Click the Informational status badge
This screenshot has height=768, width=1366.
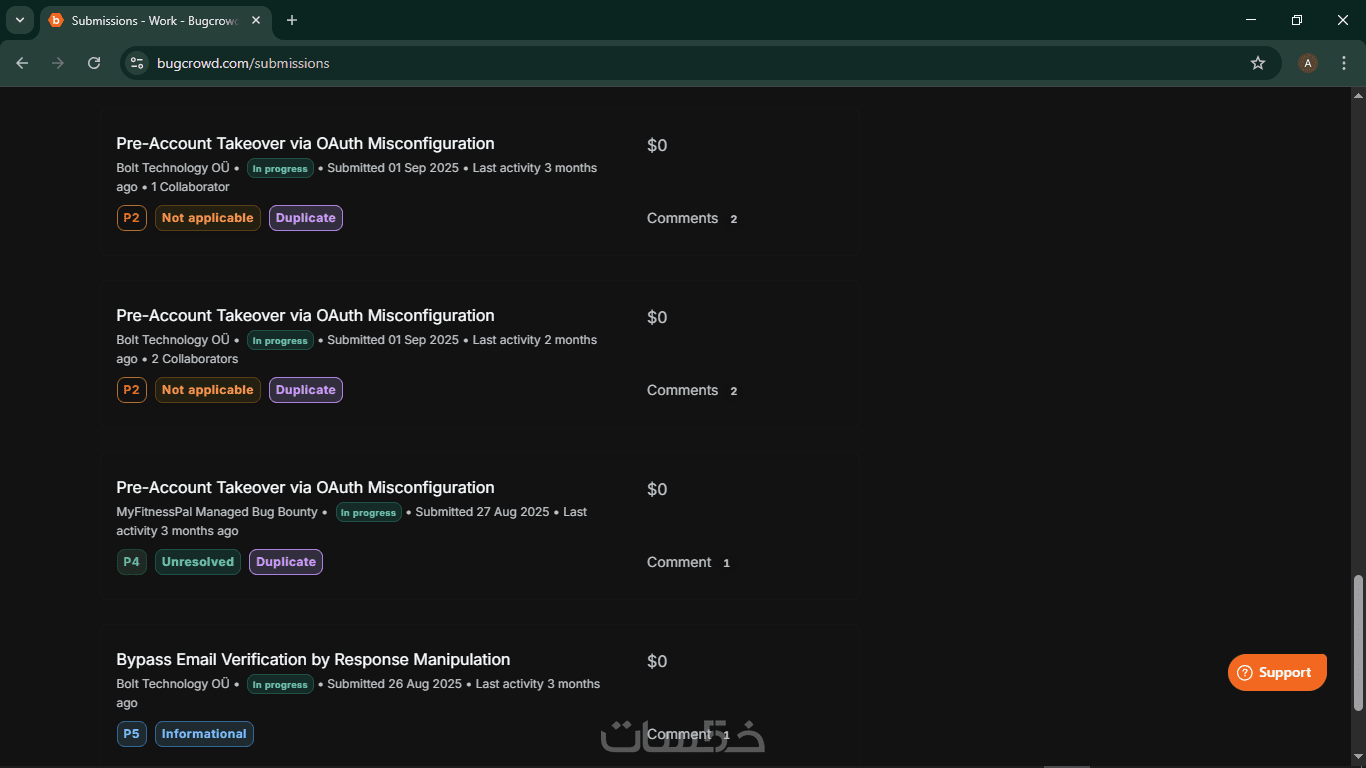(x=204, y=734)
